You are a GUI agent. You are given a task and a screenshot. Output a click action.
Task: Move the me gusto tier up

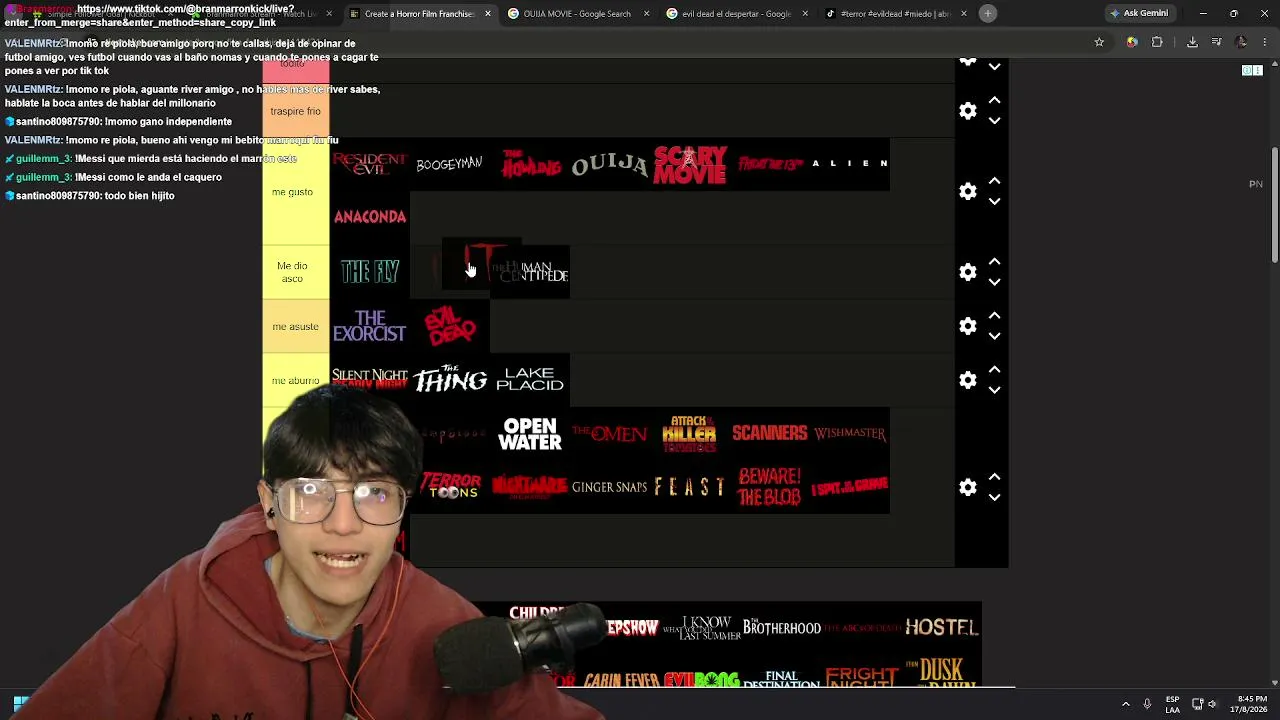click(x=994, y=181)
